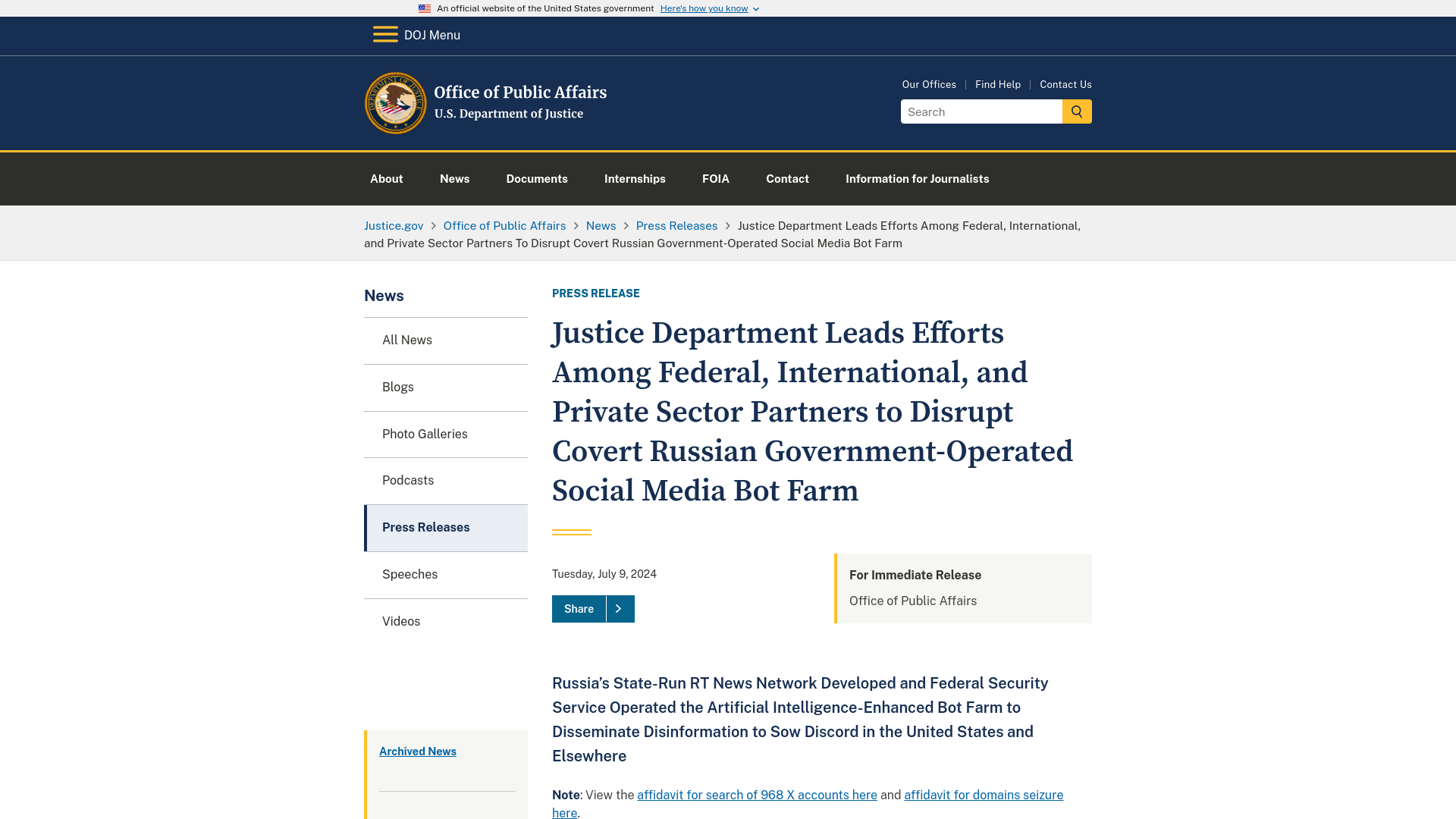Click the FOIA navigation menu item

[715, 179]
